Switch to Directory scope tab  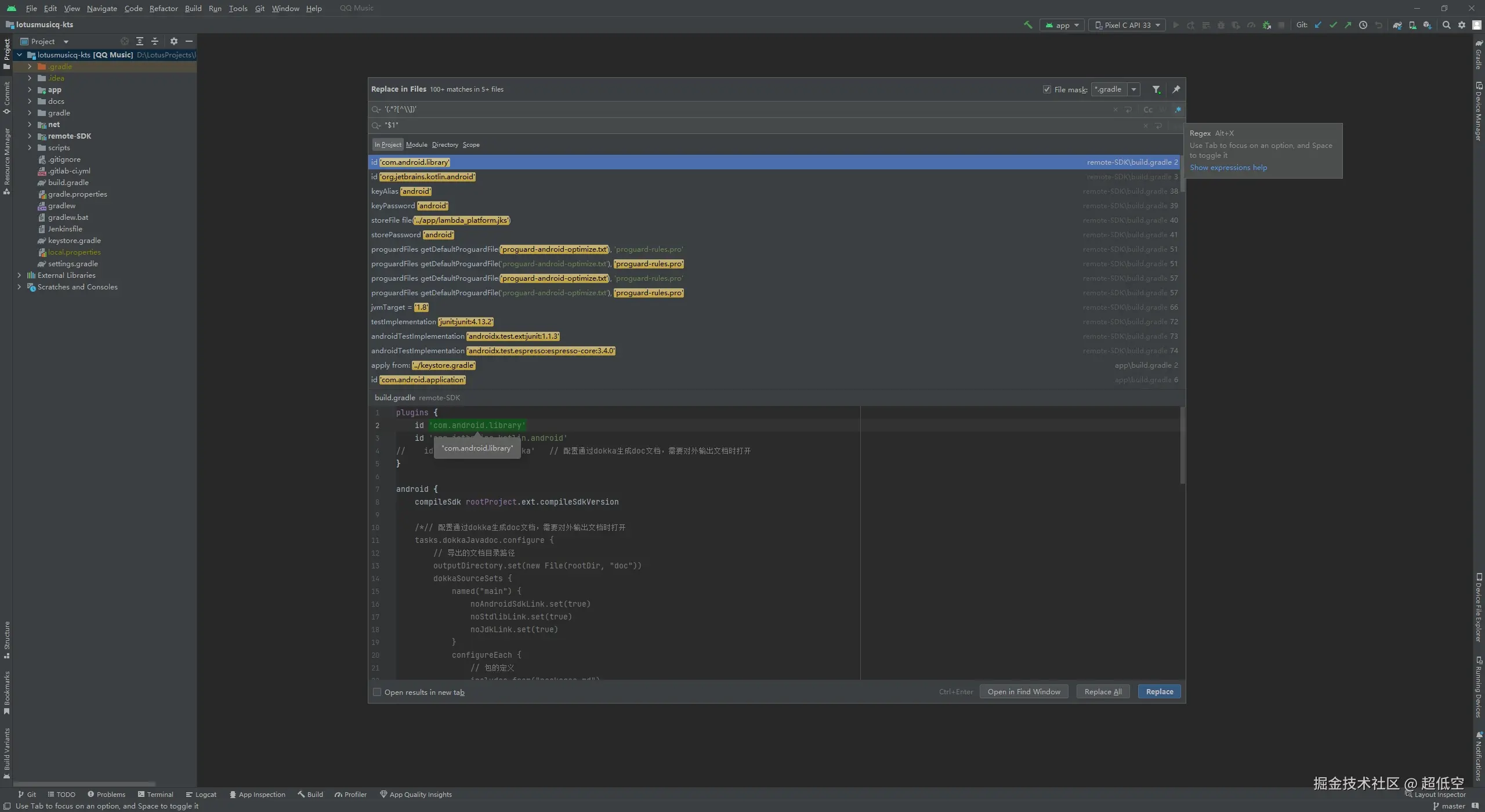(x=444, y=144)
